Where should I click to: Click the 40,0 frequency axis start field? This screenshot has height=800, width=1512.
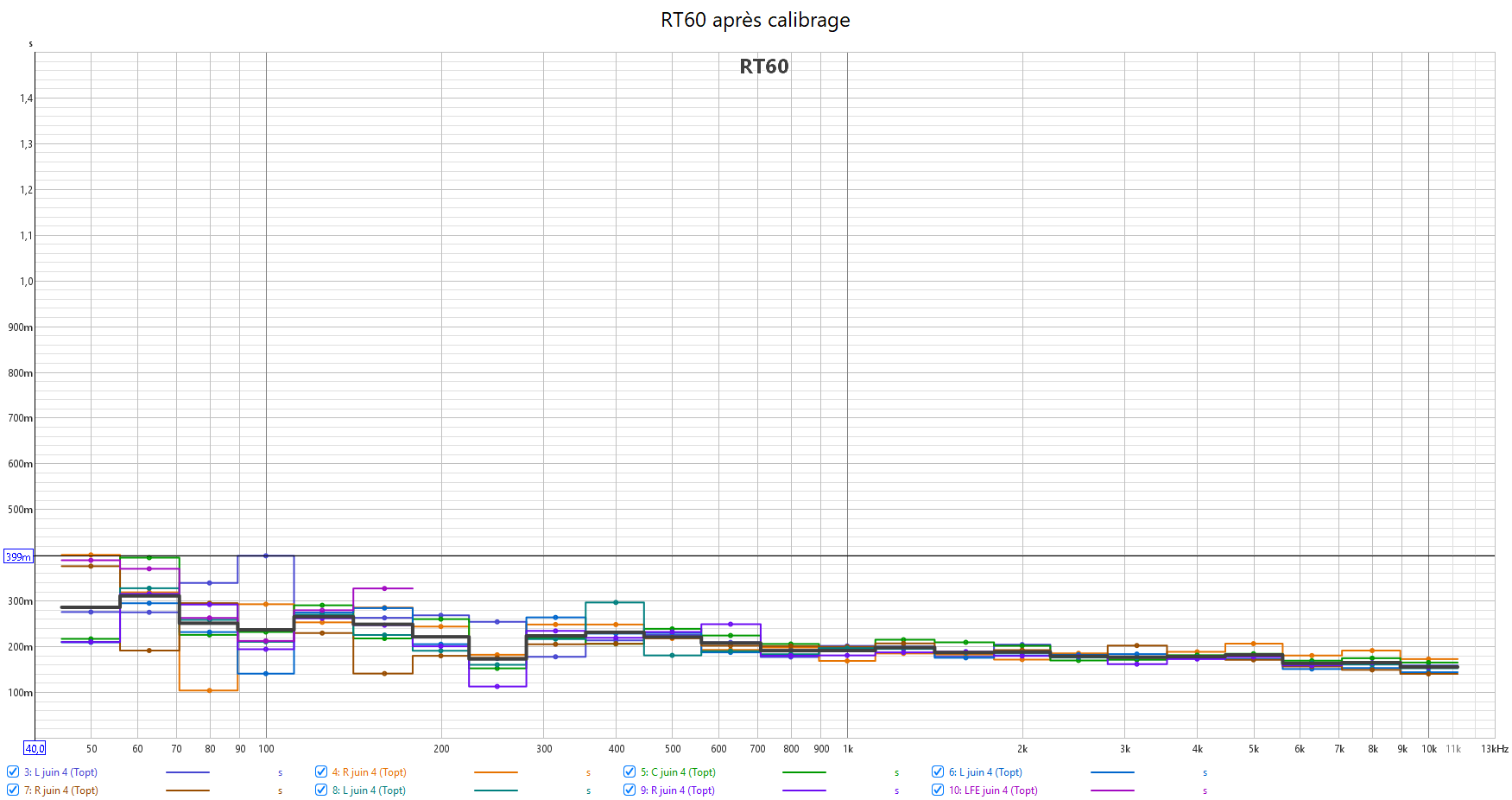(x=35, y=749)
